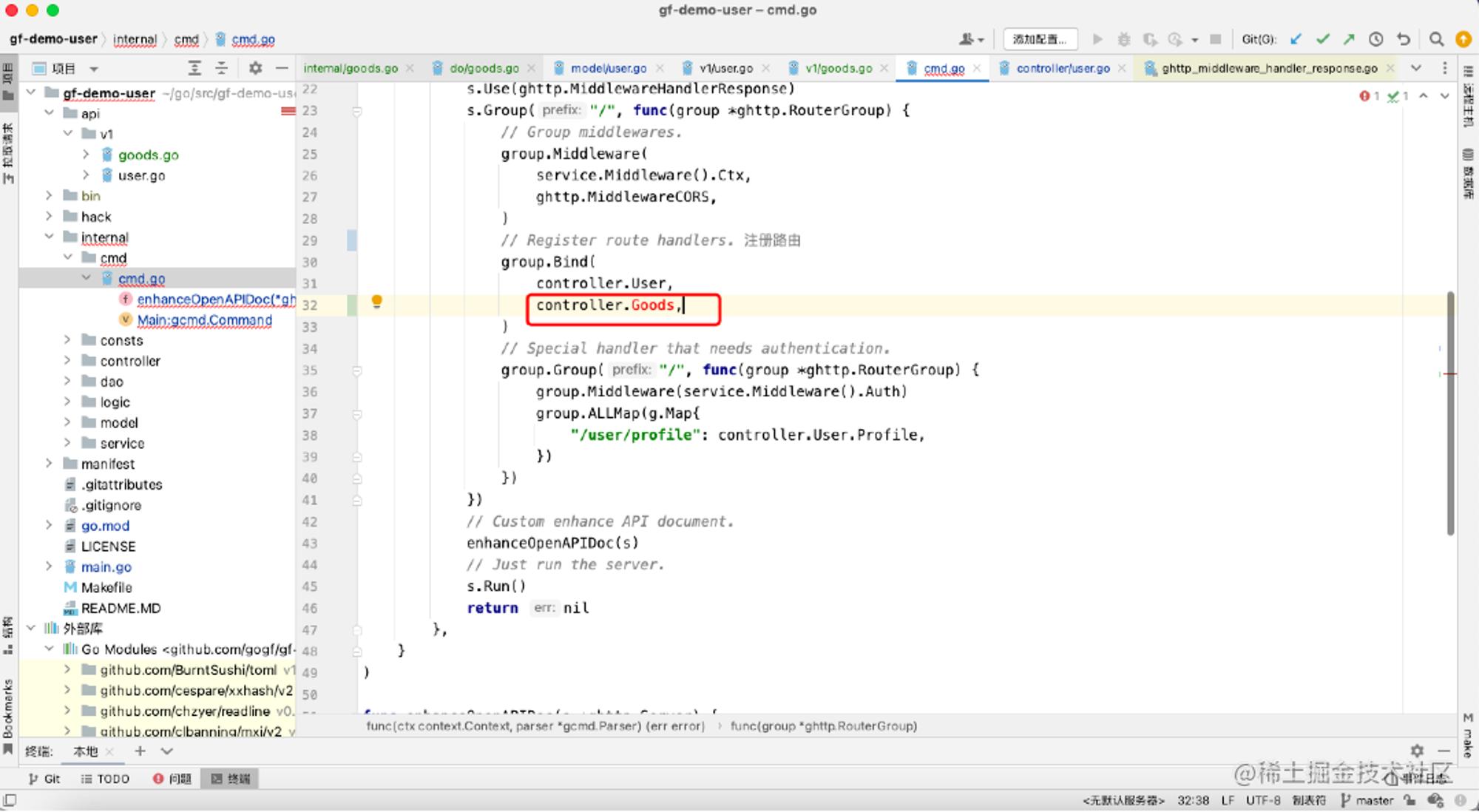
Task: Click the 添加配置 run configuration button
Action: pos(1040,39)
